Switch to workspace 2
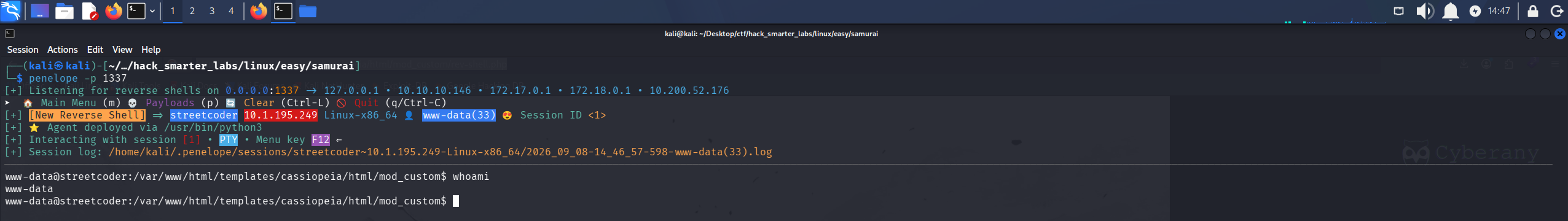This screenshot has height=221, width=1568. click(x=192, y=11)
